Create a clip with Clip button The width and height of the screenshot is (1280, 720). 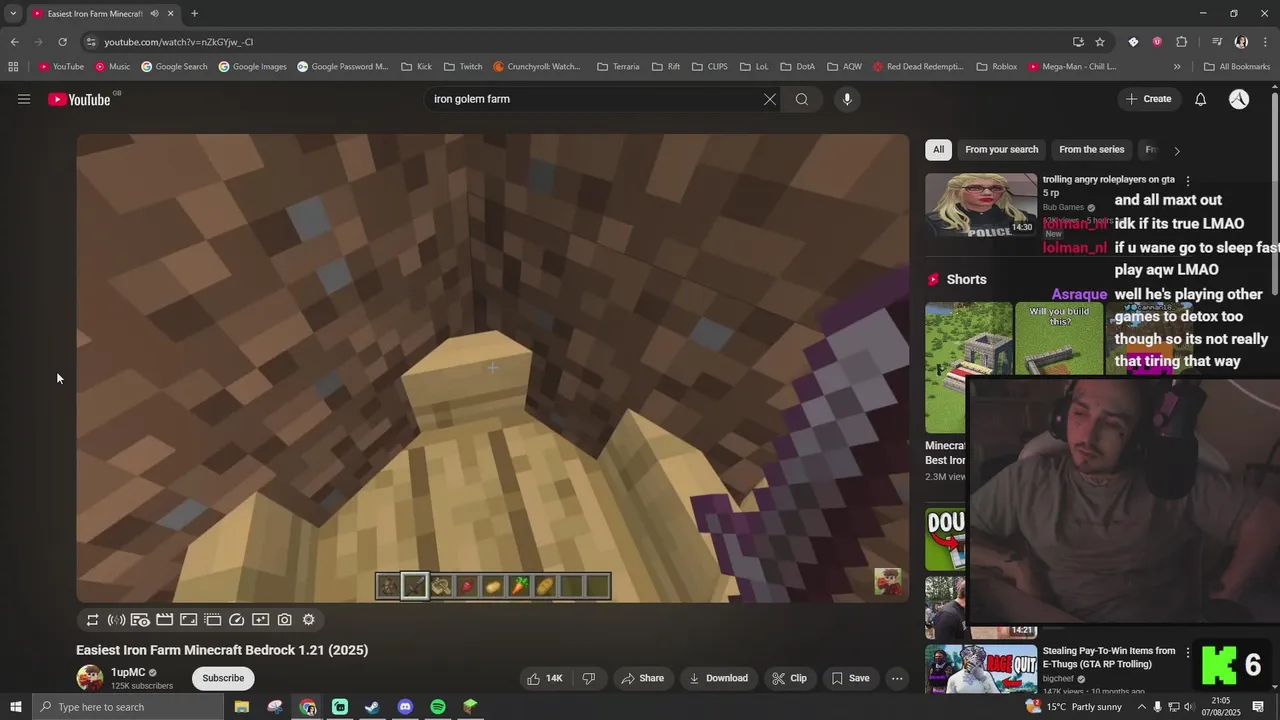pos(789,678)
